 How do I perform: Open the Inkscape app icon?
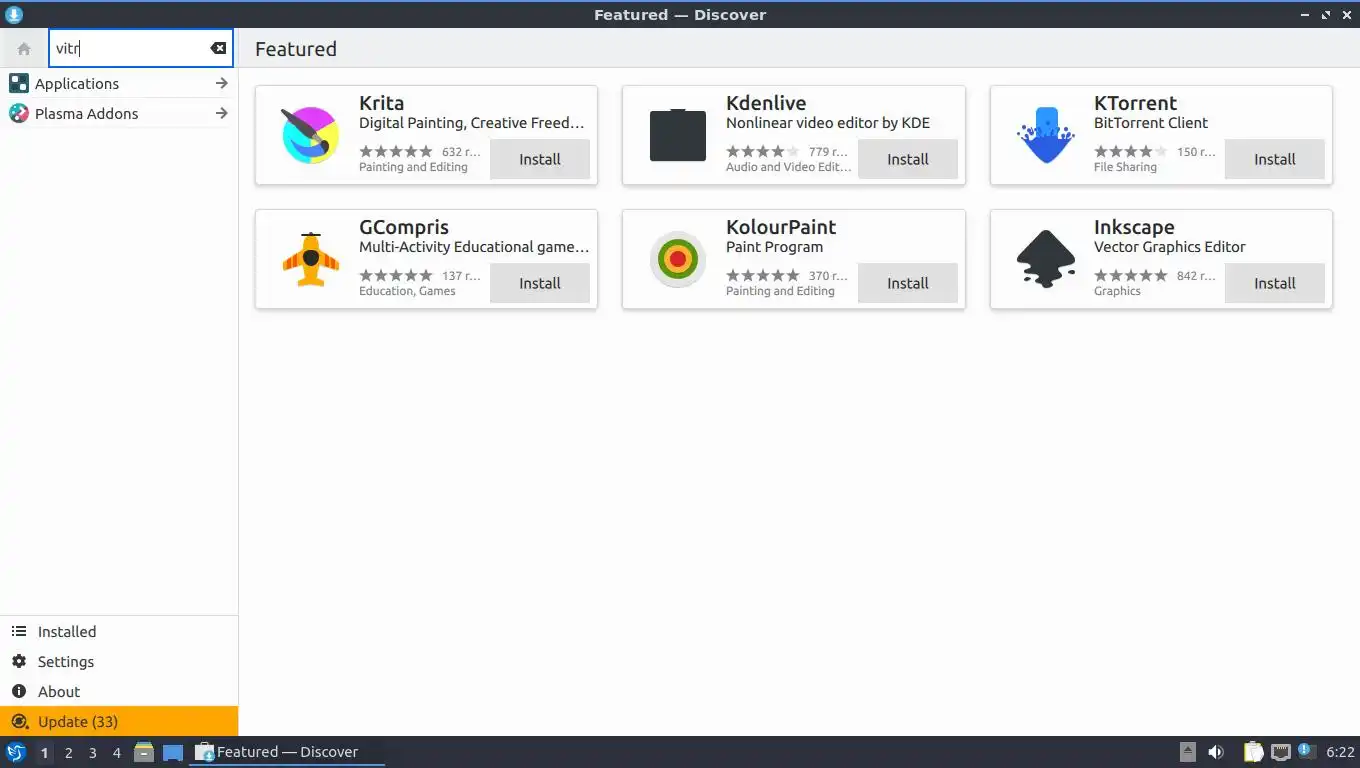coord(1045,259)
